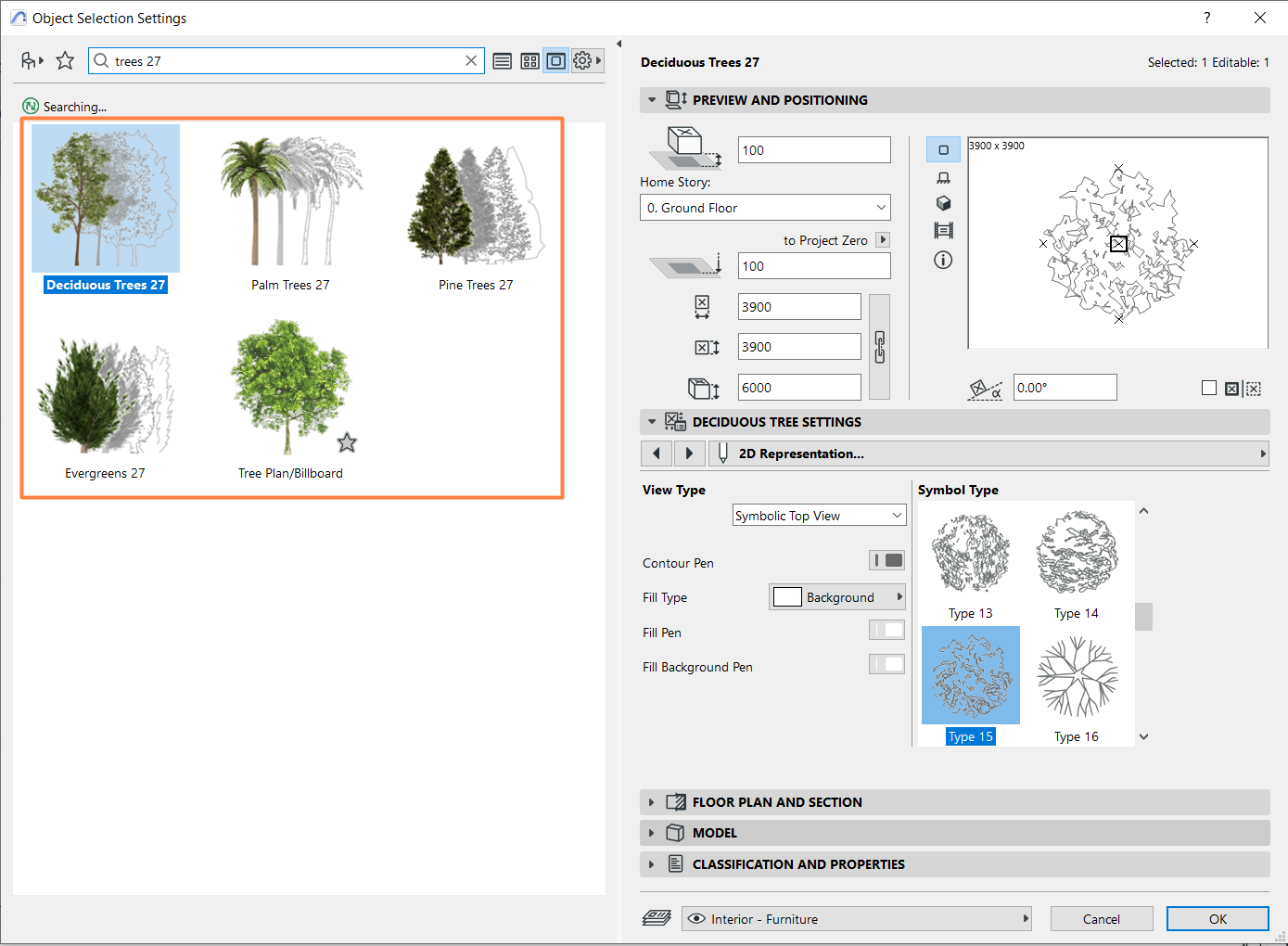Click the Contour Pen color swatch
This screenshot has height=946, width=1288.
pos(886,561)
